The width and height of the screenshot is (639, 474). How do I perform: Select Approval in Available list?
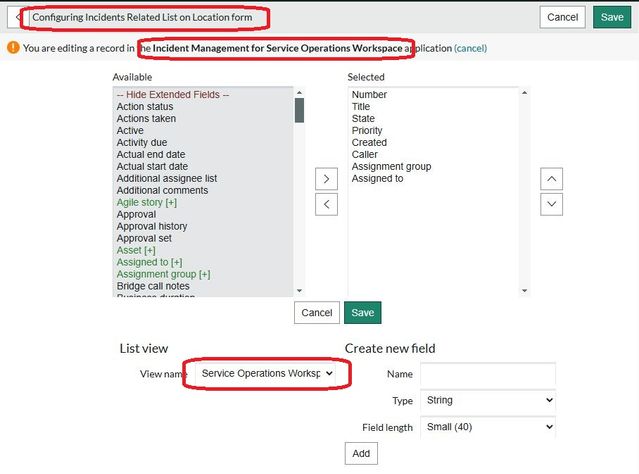coord(136,214)
